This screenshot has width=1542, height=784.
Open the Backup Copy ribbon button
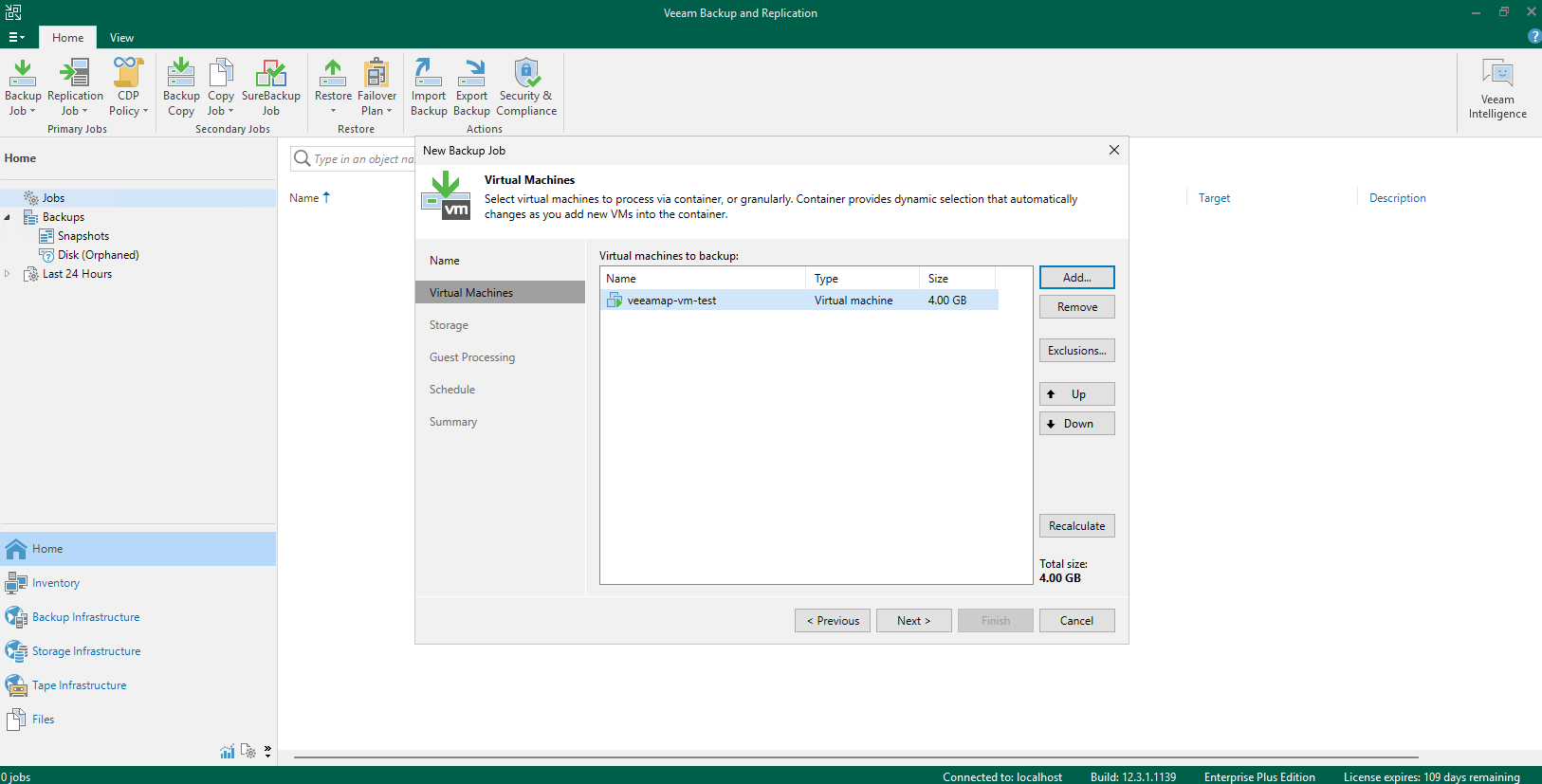click(x=181, y=87)
